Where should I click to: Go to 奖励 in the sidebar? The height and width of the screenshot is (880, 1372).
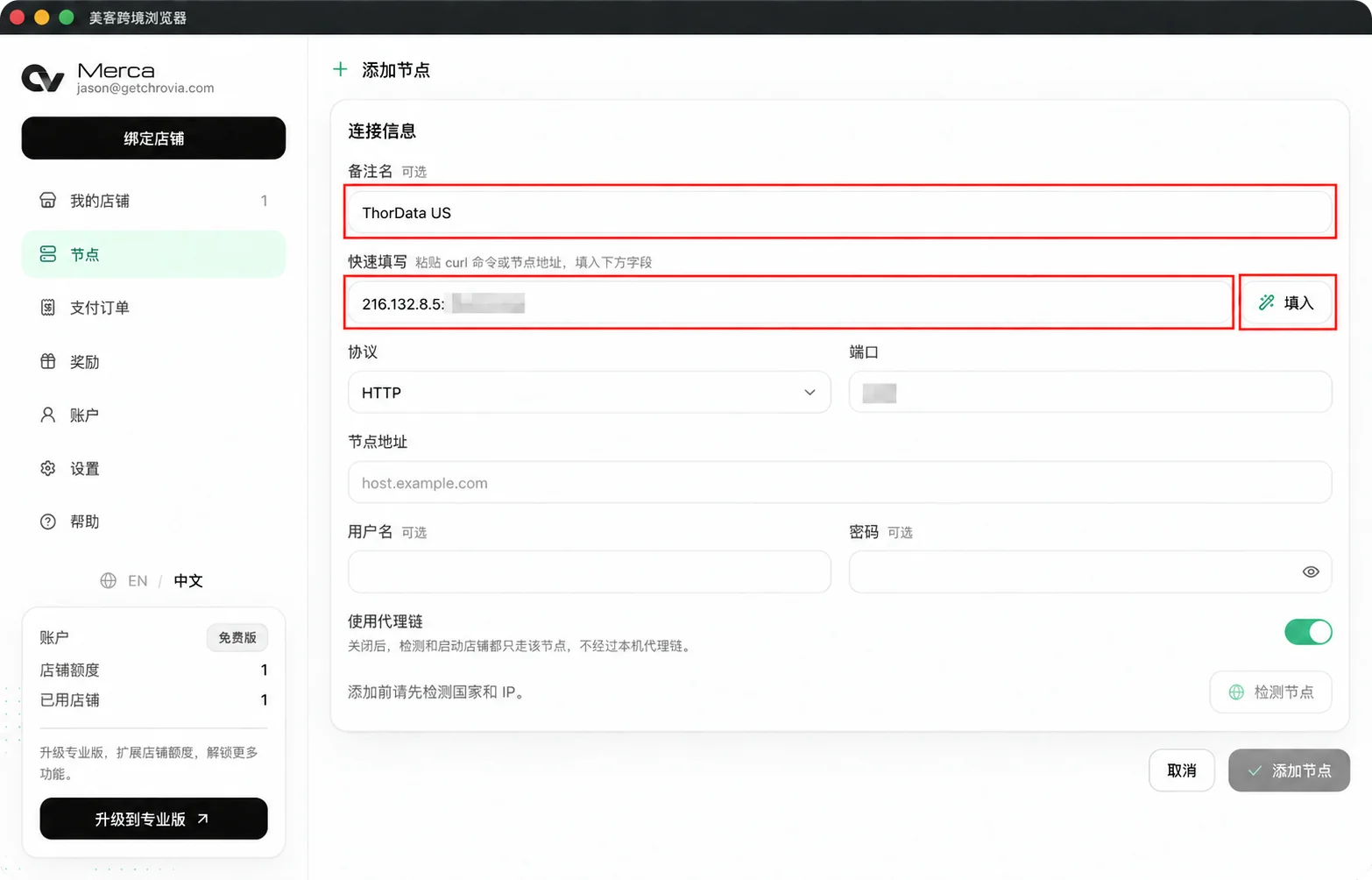[x=153, y=361]
